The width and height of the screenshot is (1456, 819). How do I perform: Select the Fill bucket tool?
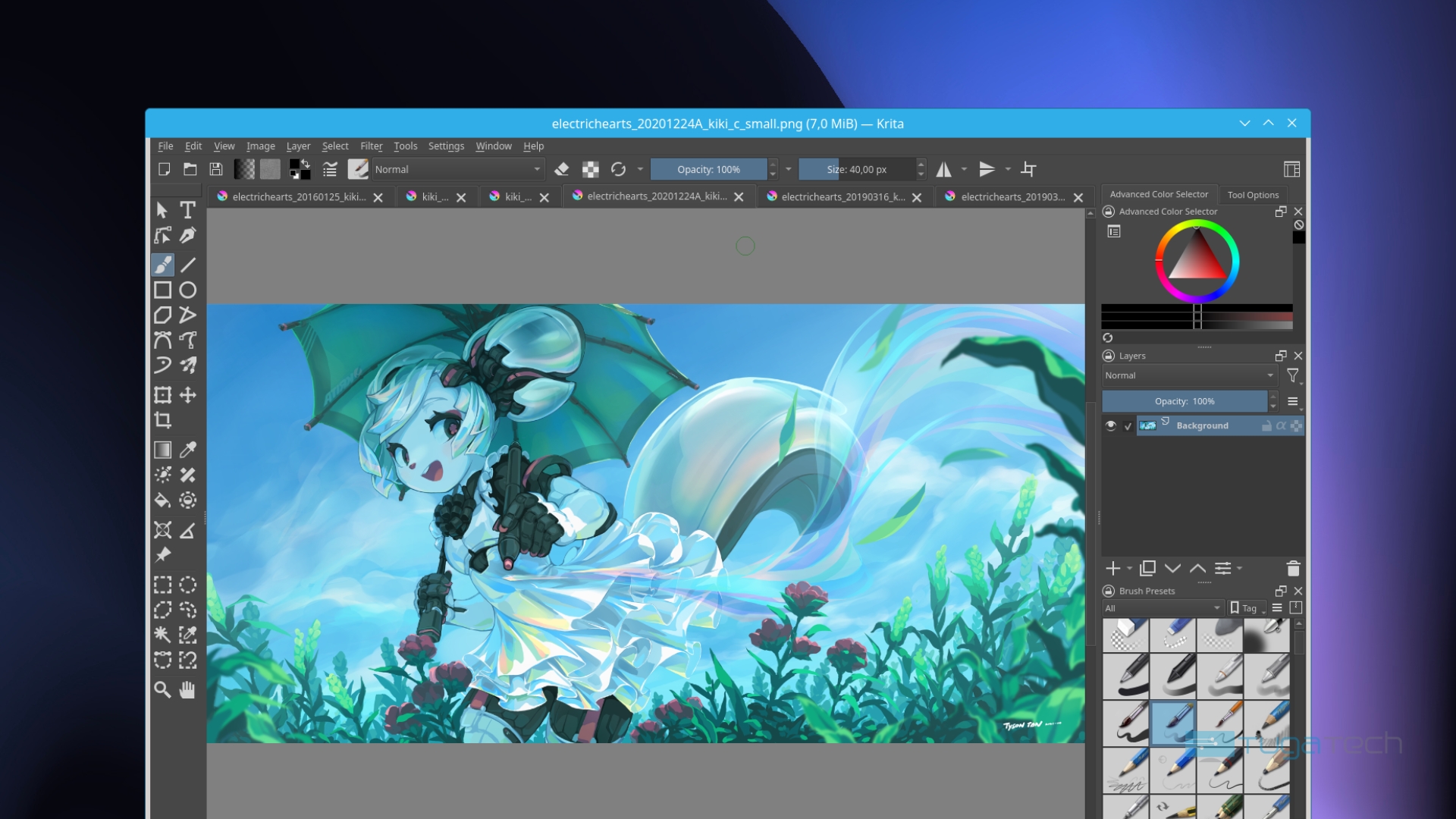coord(162,500)
